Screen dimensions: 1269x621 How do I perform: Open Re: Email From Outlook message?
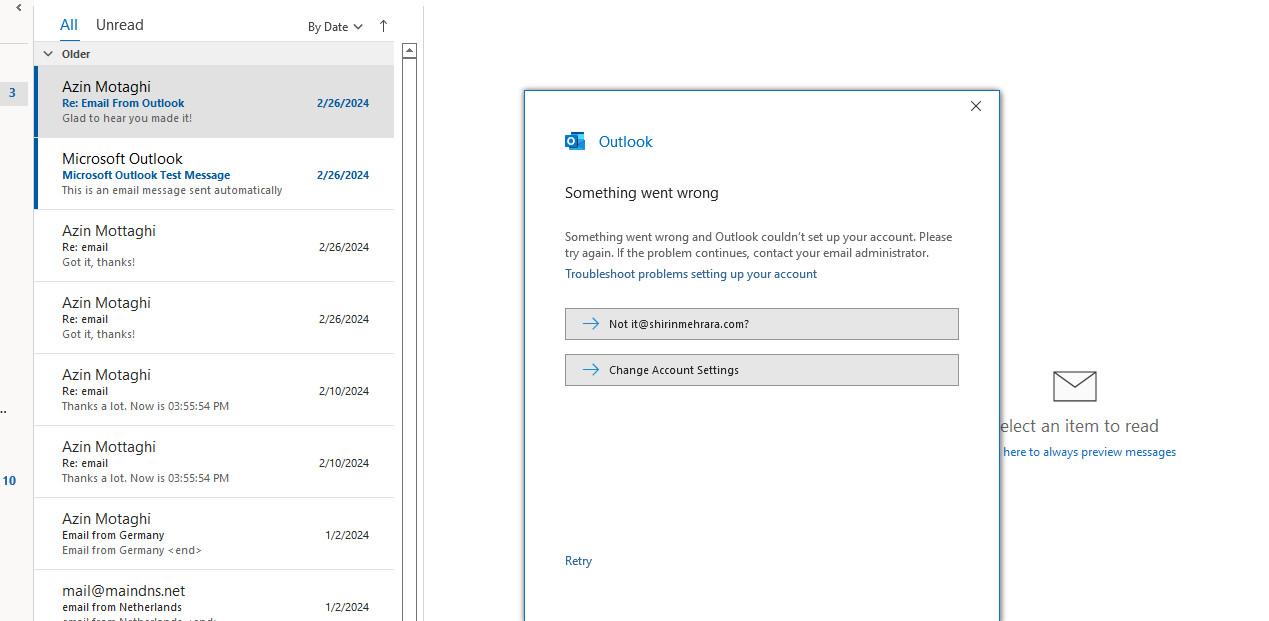(214, 102)
